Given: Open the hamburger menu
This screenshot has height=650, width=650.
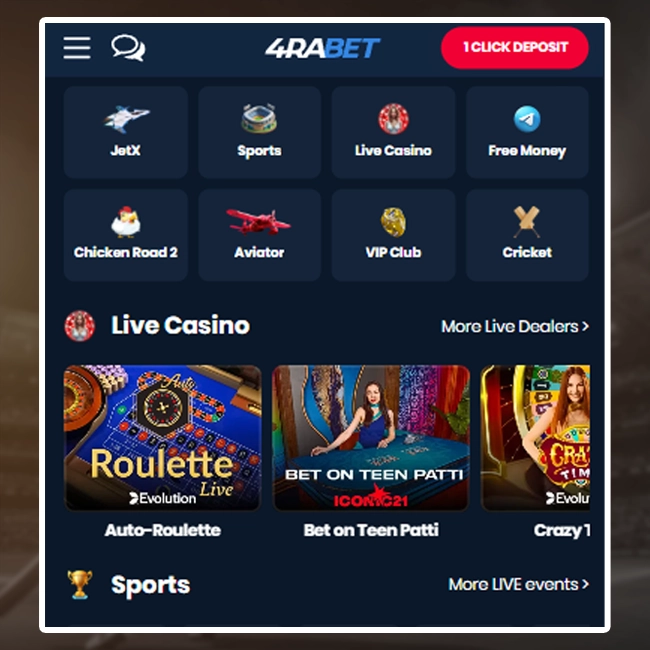Looking at the screenshot, I should tap(77, 48).
